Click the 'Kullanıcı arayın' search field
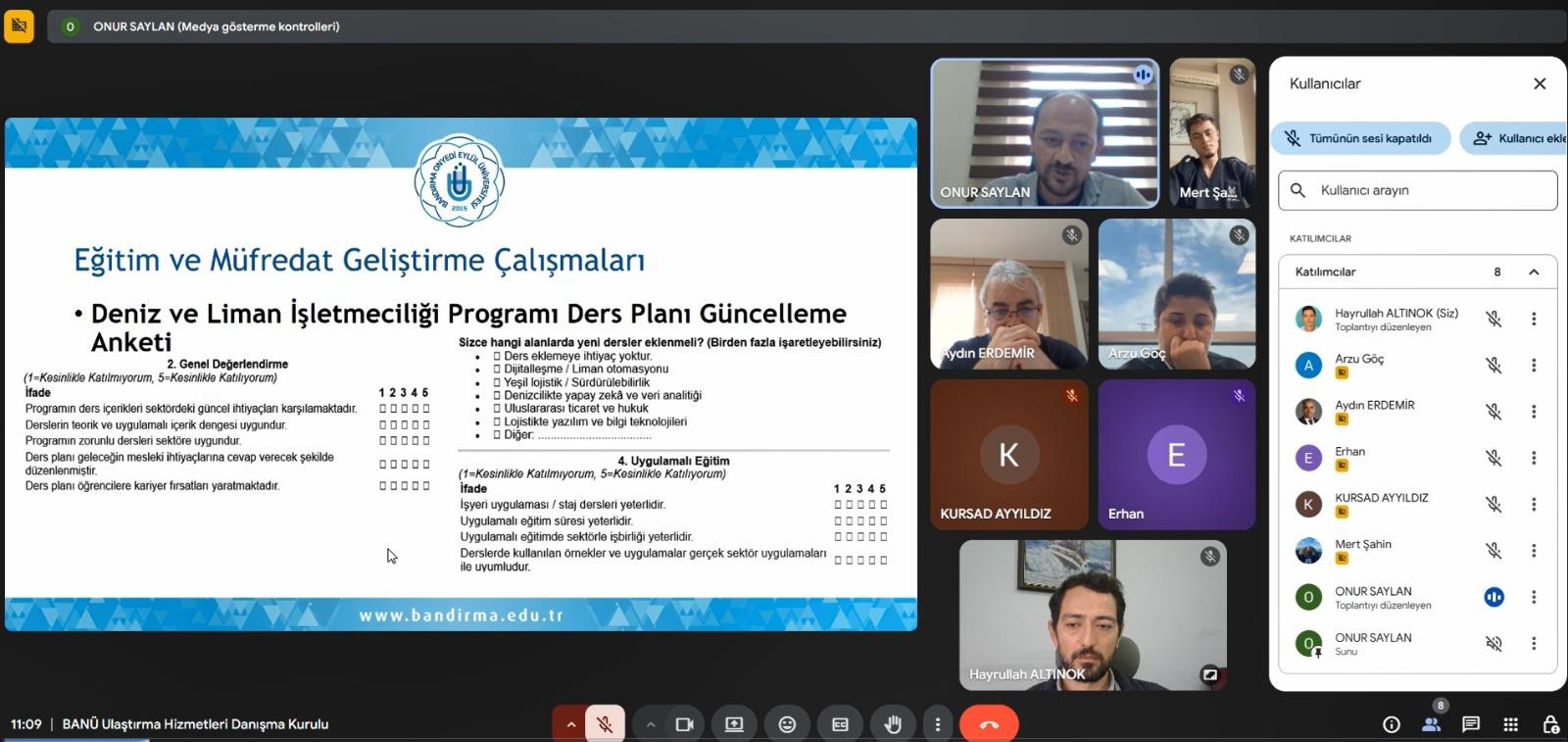The height and width of the screenshot is (742, 1568). pos(1417,190)
